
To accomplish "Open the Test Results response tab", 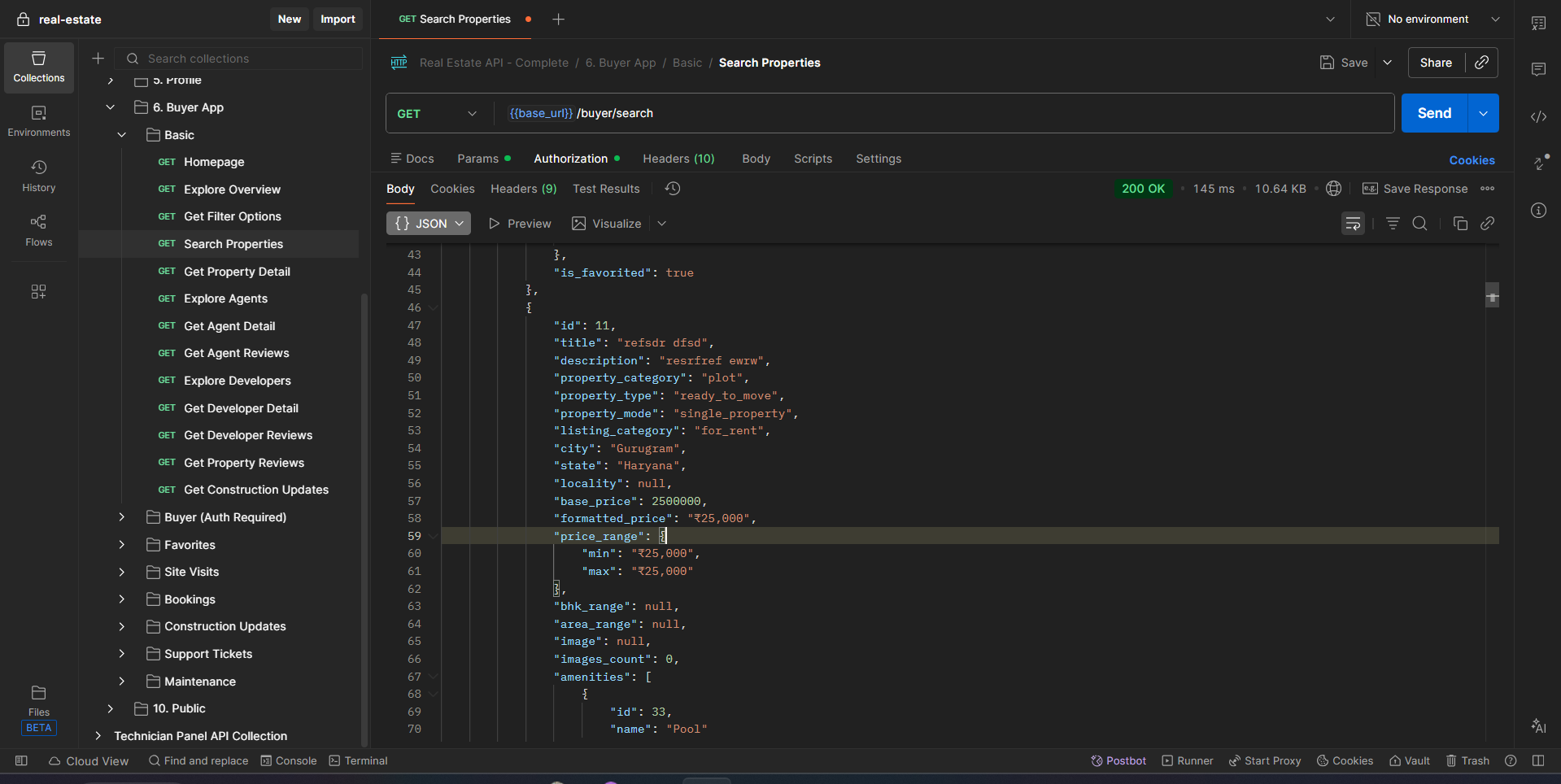I will point(606,189).
